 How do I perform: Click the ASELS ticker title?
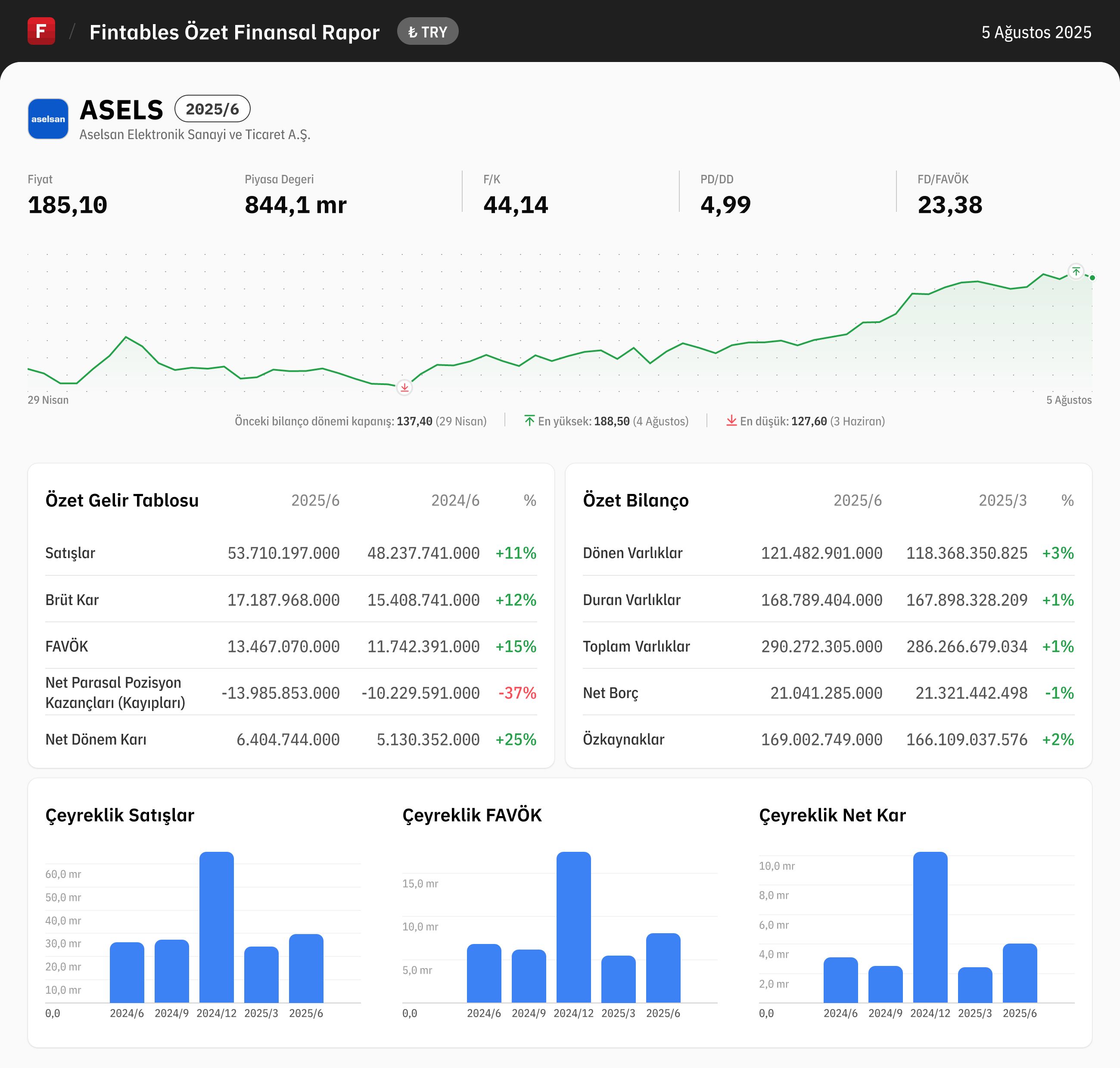(x=121, y=110)
